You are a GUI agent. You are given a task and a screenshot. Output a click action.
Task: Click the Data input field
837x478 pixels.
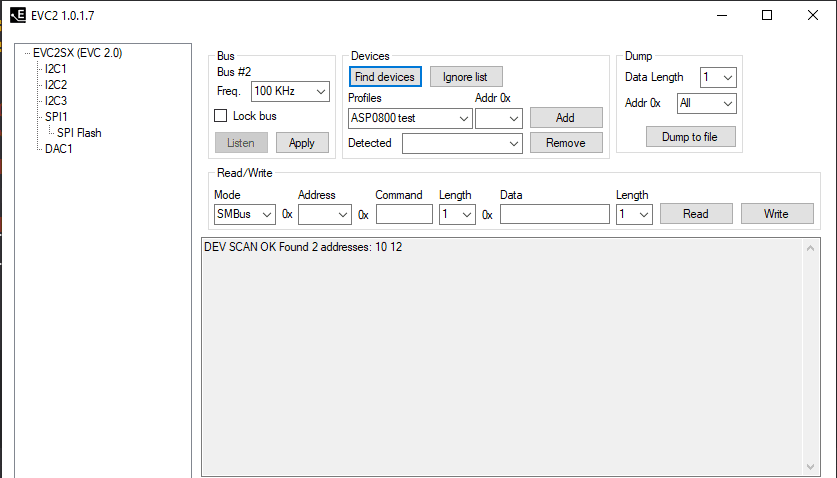pos(555,215)
